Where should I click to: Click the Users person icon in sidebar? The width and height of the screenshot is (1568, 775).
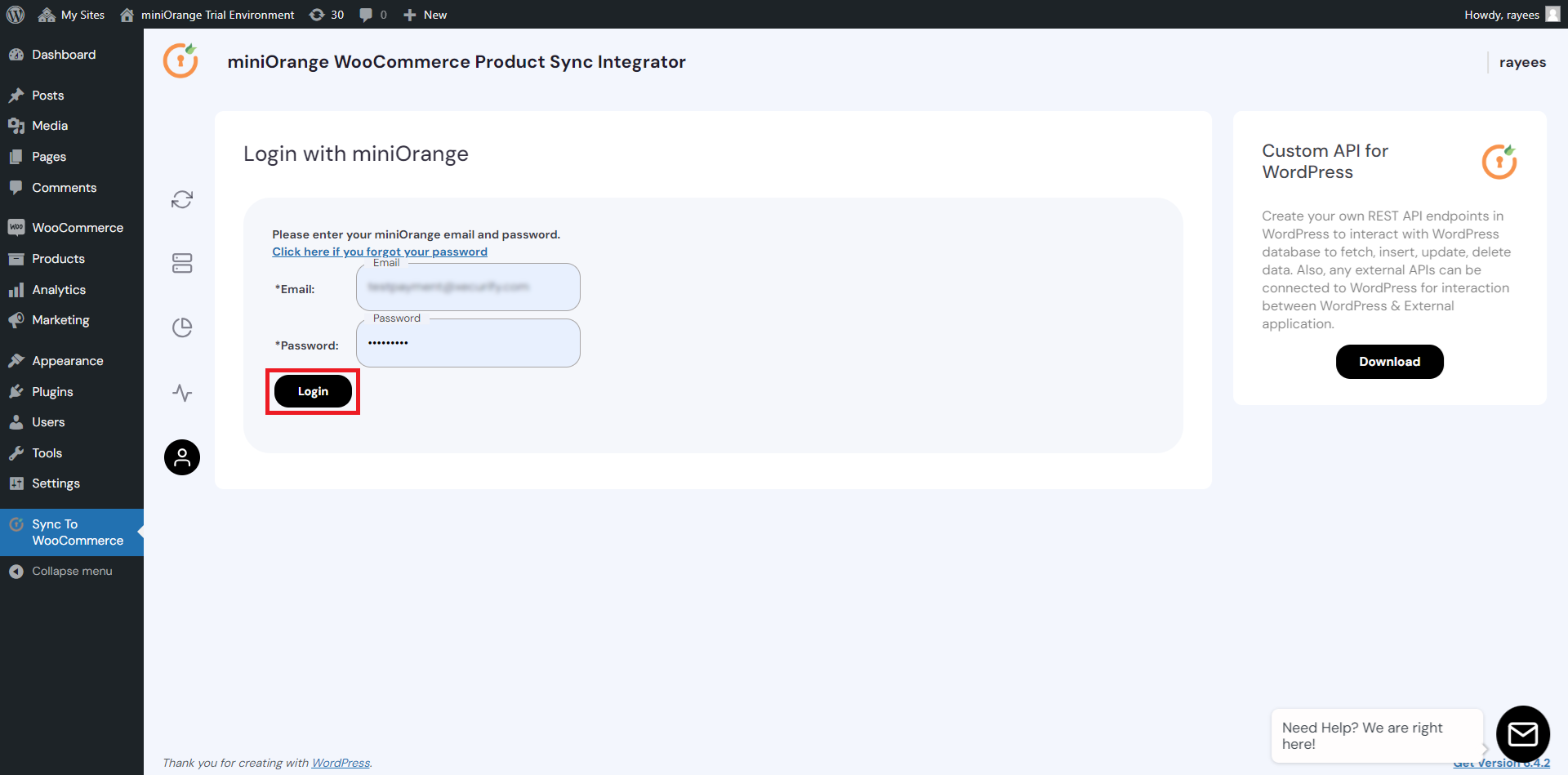[16, 422]
